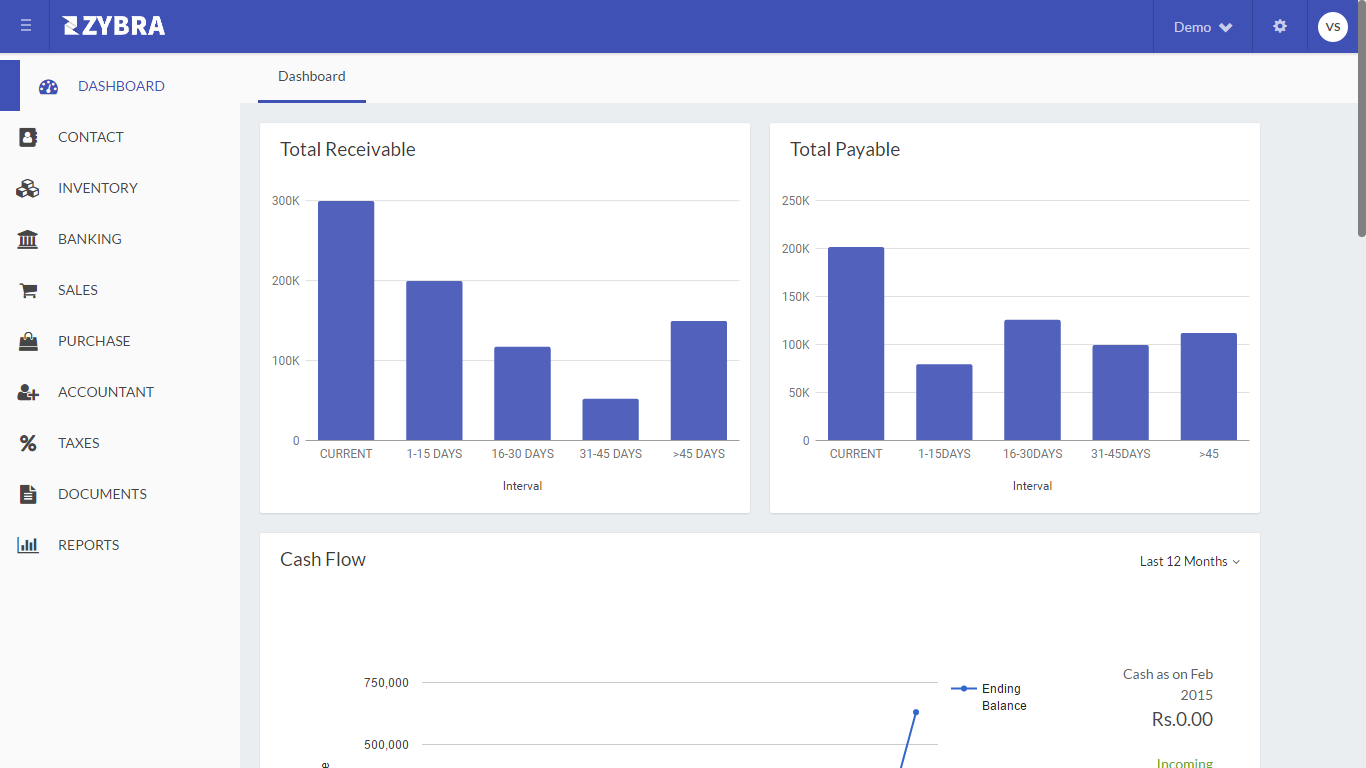Image resolution: width=1366 pixels, height=768 pixels.
Task: Click the 'Cash as on Feb 2015' text
Action: pos(1168,685)
